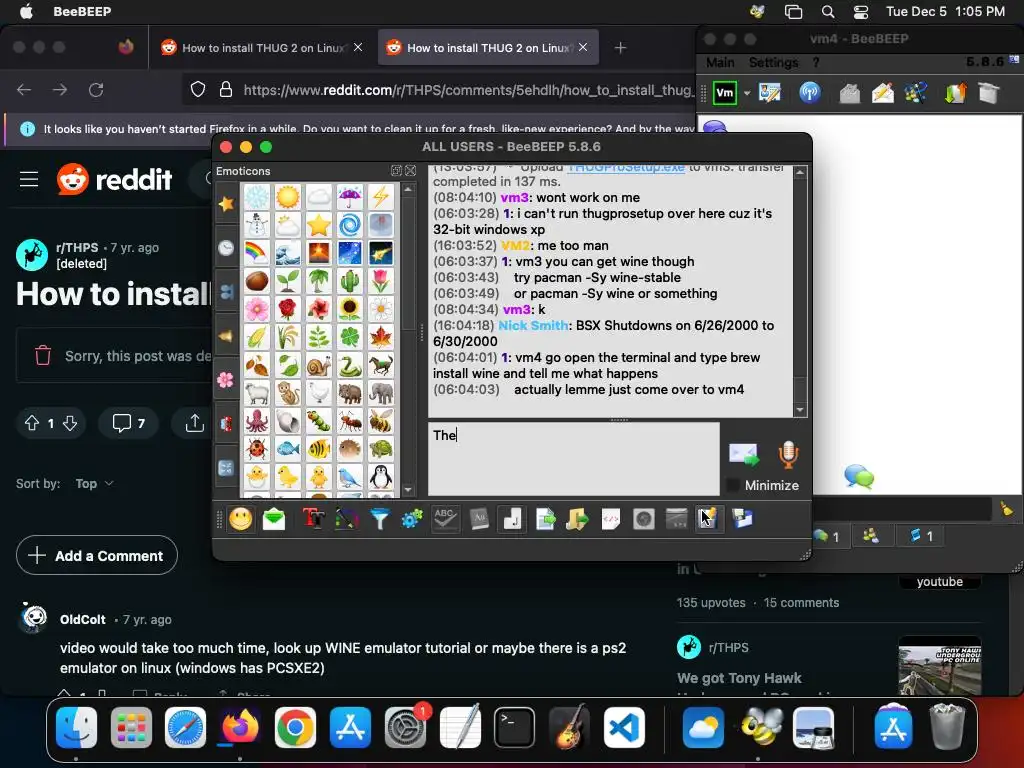Open the chat settings gears icon
Viewport: 1024px width, 768px height.
click(412, 519)
